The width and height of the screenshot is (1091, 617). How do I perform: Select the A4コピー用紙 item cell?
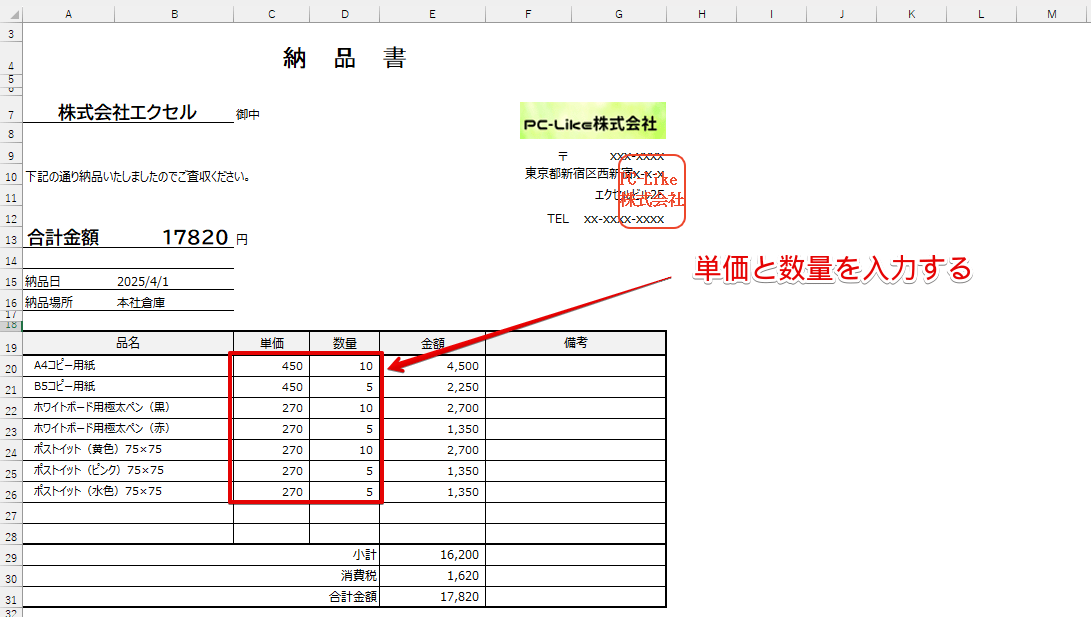click(x=128, y=365)
